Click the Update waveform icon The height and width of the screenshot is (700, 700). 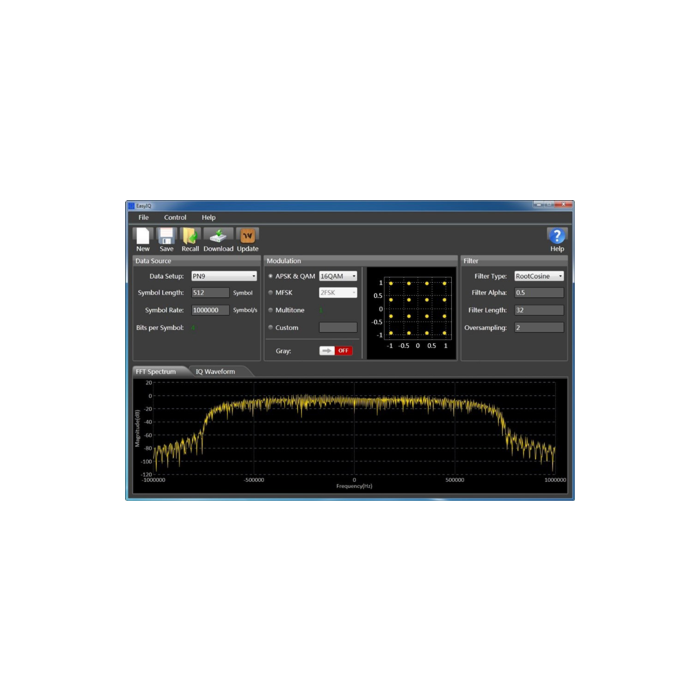[247, 237]
